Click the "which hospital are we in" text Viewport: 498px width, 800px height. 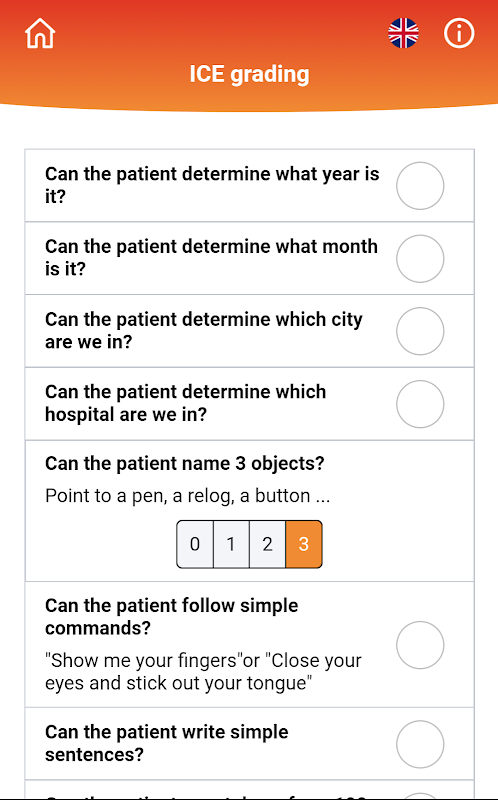coord(185,403)
